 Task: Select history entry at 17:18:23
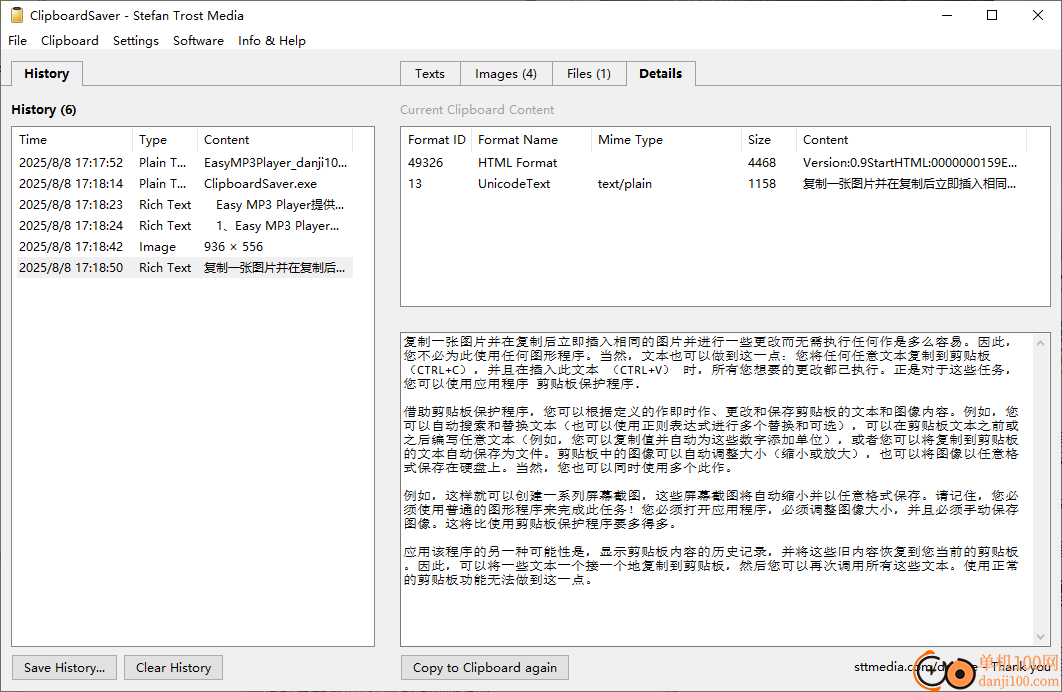(184, 204)
